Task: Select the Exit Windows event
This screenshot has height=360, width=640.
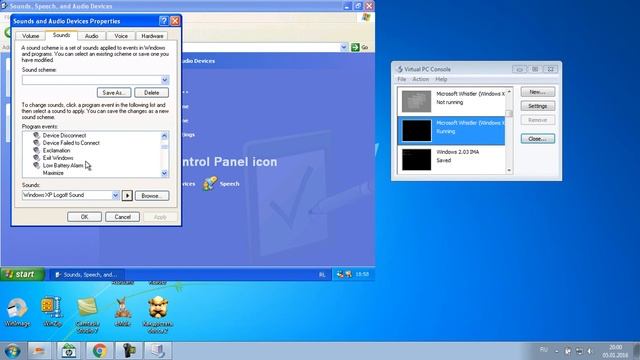Action: coord(58,158)
